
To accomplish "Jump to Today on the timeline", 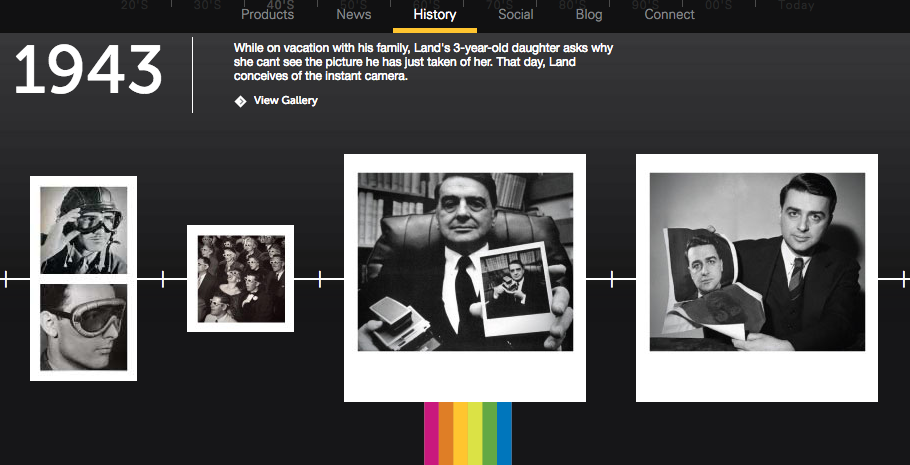I will tap(796, 5).
